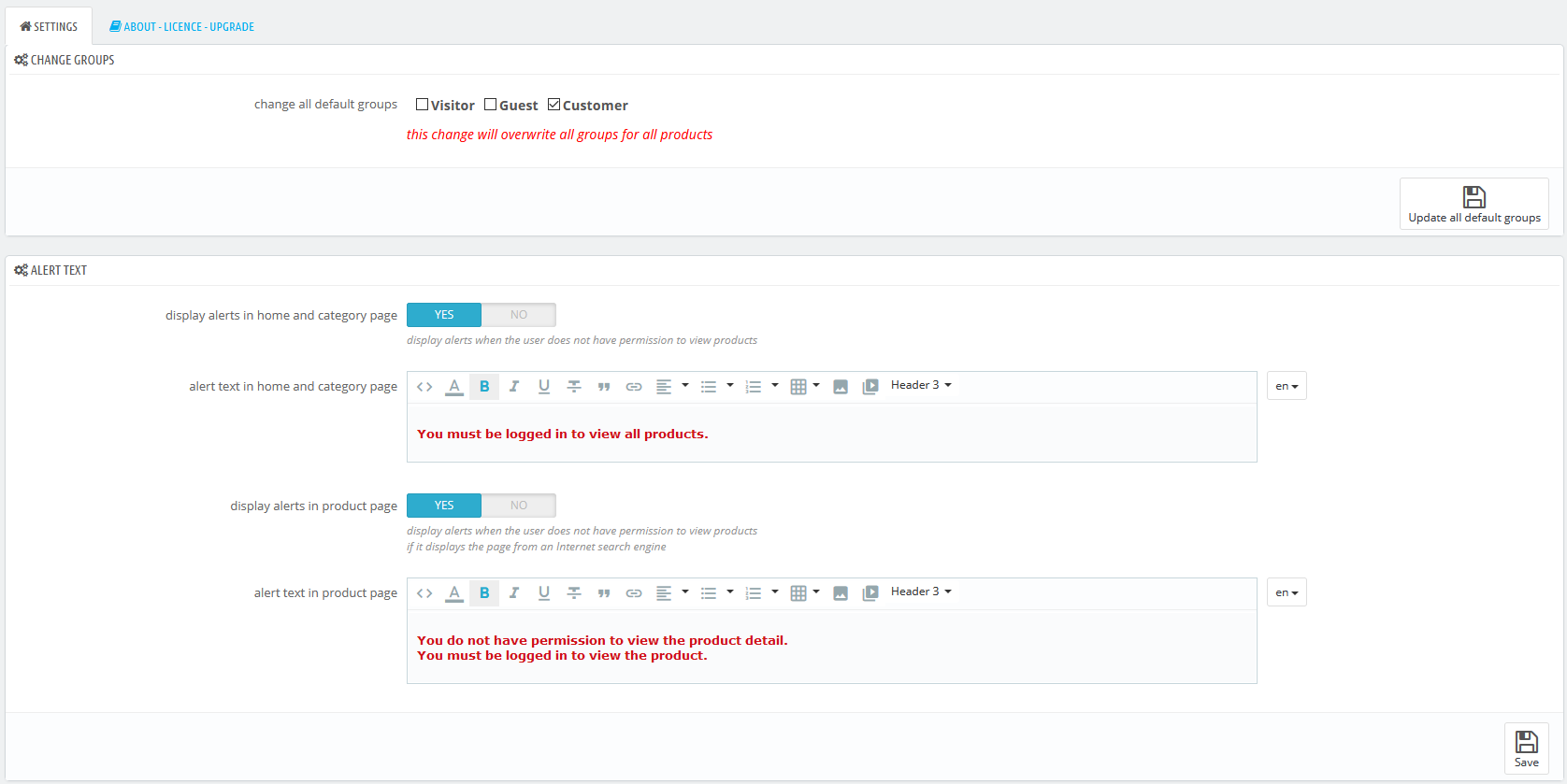Toggle italic in home/category alert editor
This screenshot has height=784, width=1567.
click(x=514, y=387)
